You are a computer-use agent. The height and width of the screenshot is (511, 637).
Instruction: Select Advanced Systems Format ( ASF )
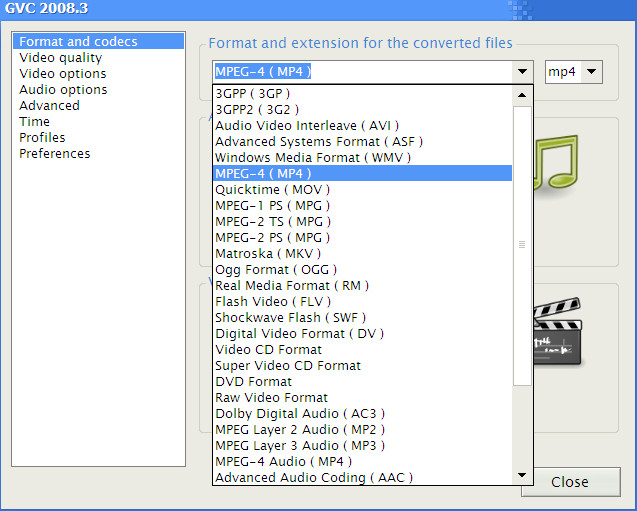pos(362,142)
